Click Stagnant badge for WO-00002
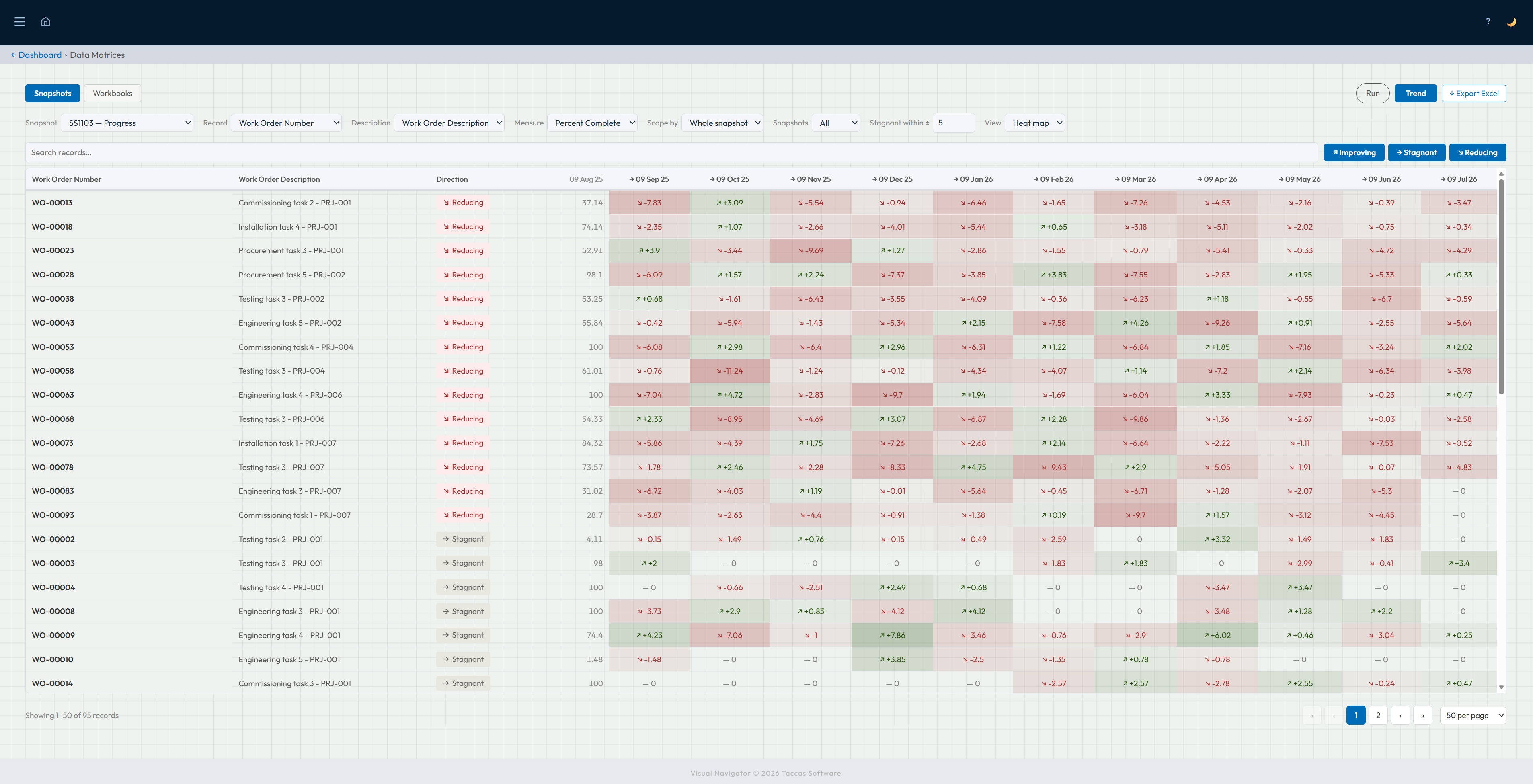 (x=463, y=539)
